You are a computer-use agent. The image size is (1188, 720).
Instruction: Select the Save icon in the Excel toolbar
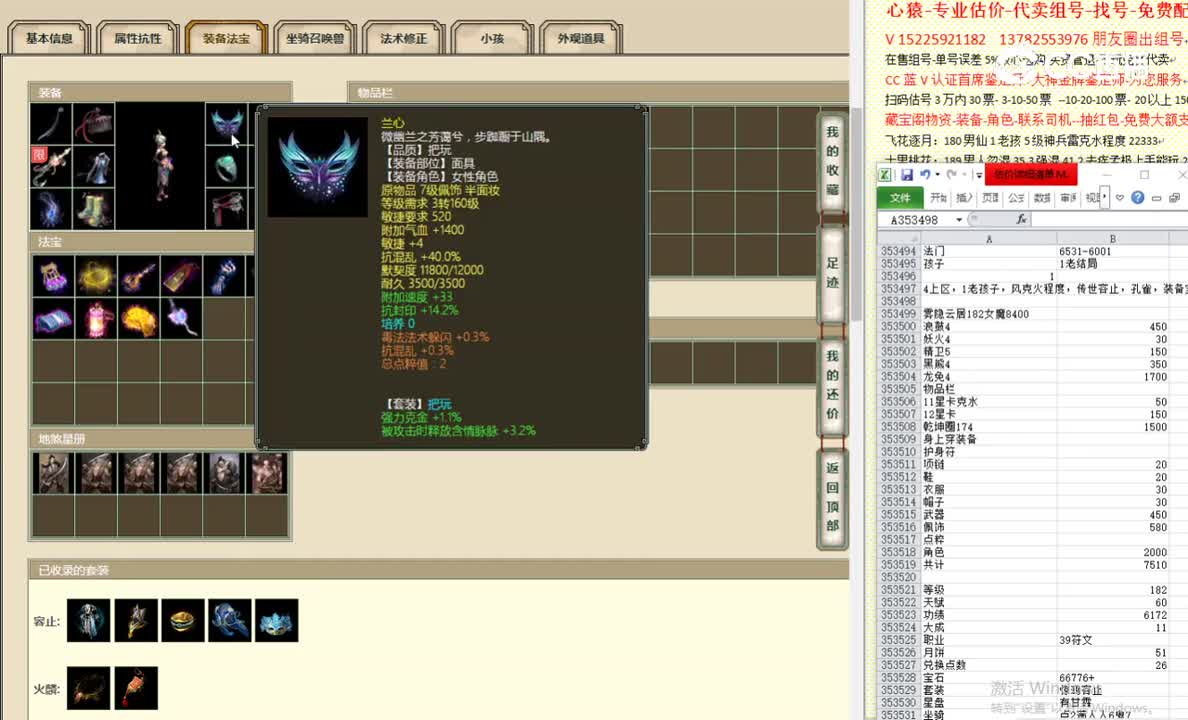tap(906, 175)
